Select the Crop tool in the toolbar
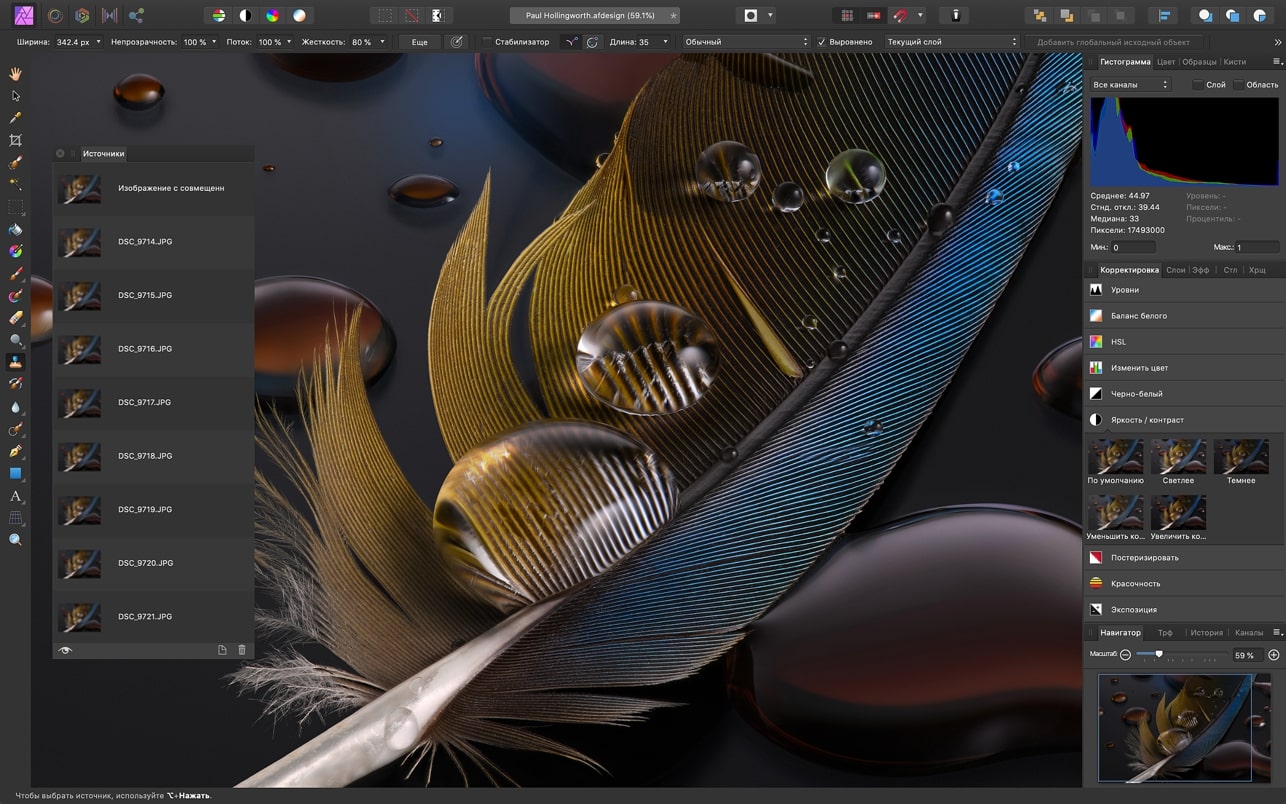 coord(15,140)
